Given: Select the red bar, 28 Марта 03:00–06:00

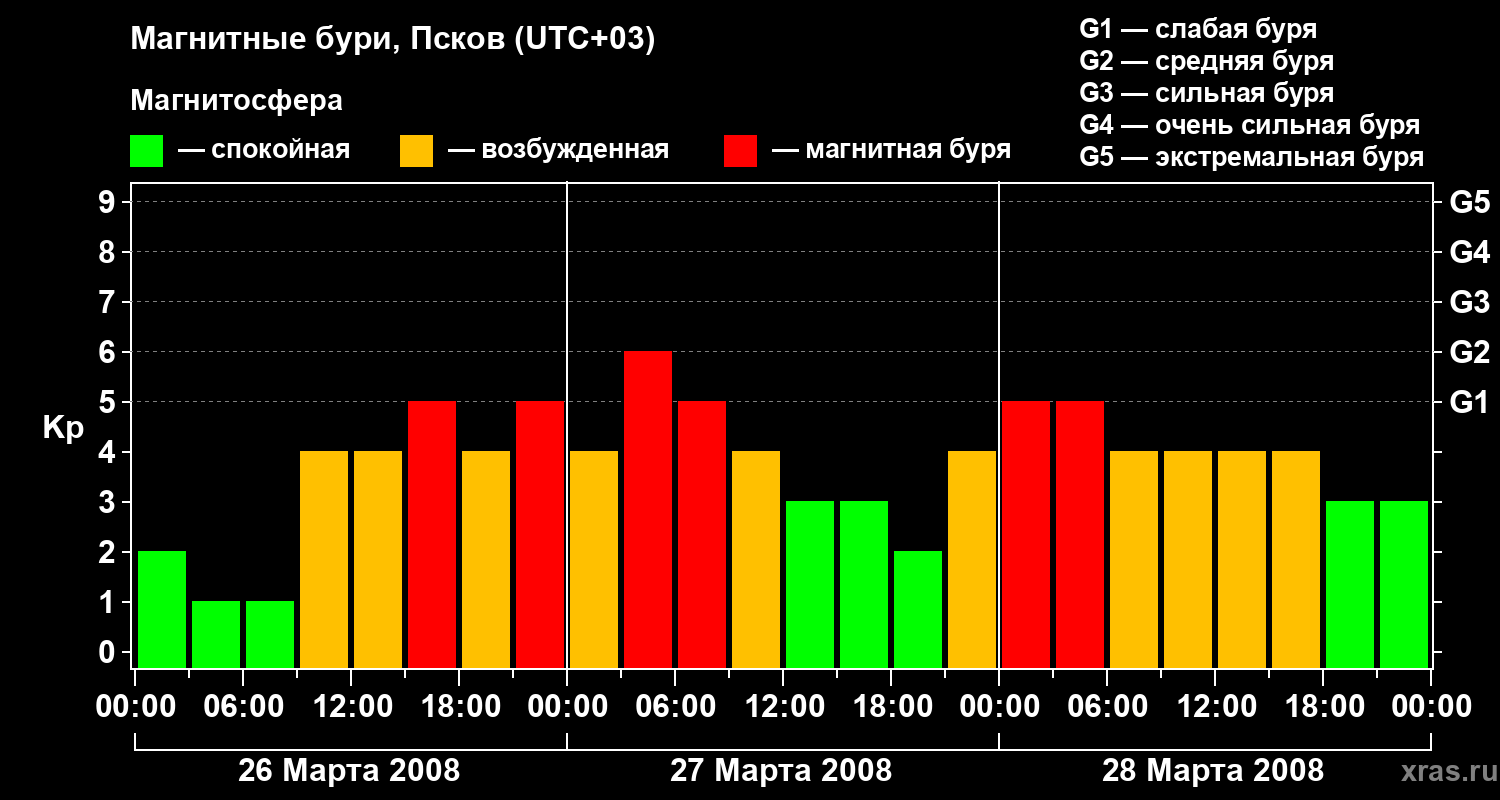Looking at the screenshot, I should pos(1080,534).
